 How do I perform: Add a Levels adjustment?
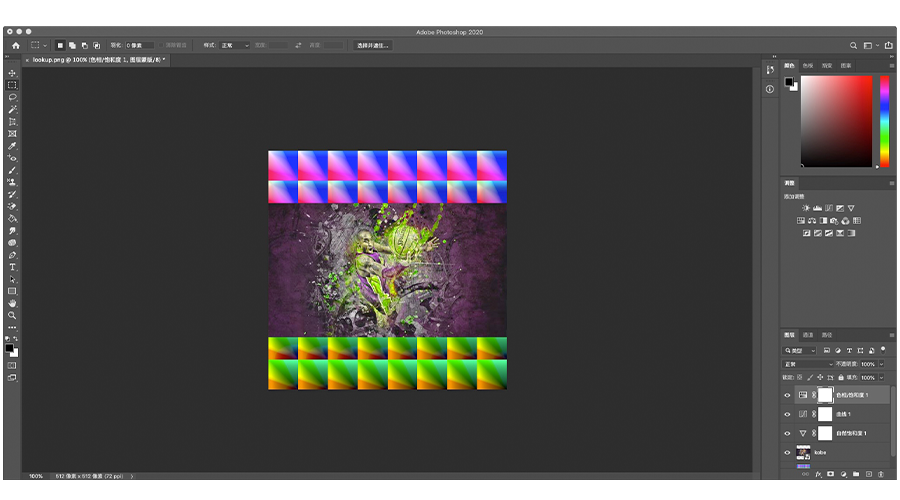[x=817, y=208]
